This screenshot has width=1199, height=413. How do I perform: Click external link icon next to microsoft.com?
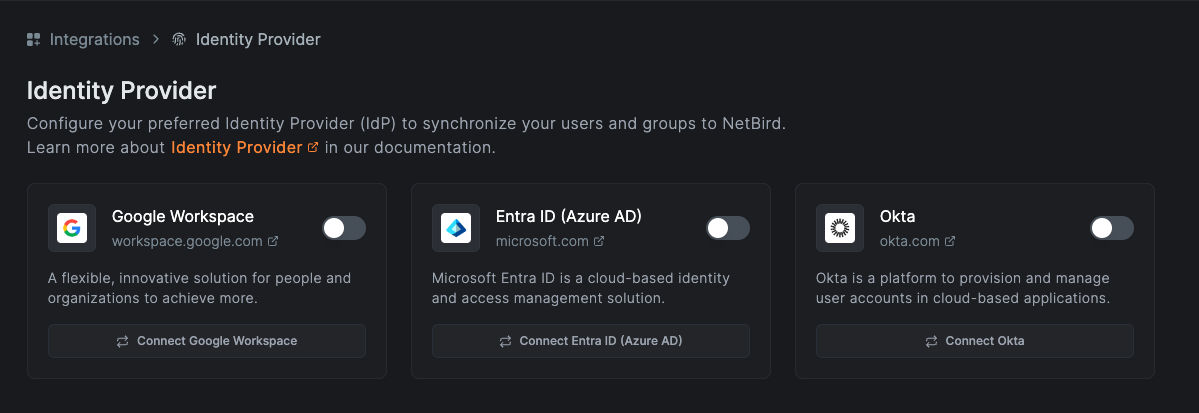coord(599,241)
